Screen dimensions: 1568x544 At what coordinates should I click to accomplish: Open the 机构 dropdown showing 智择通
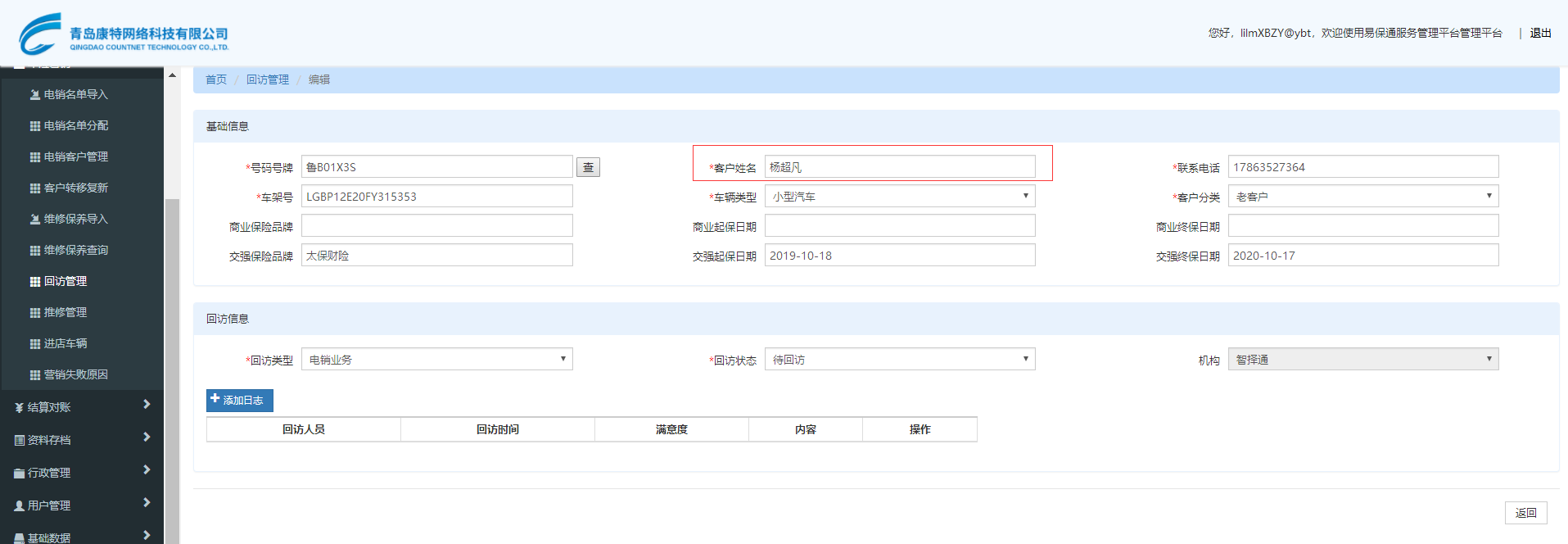pyautogui.click(x=1363, y=359)
